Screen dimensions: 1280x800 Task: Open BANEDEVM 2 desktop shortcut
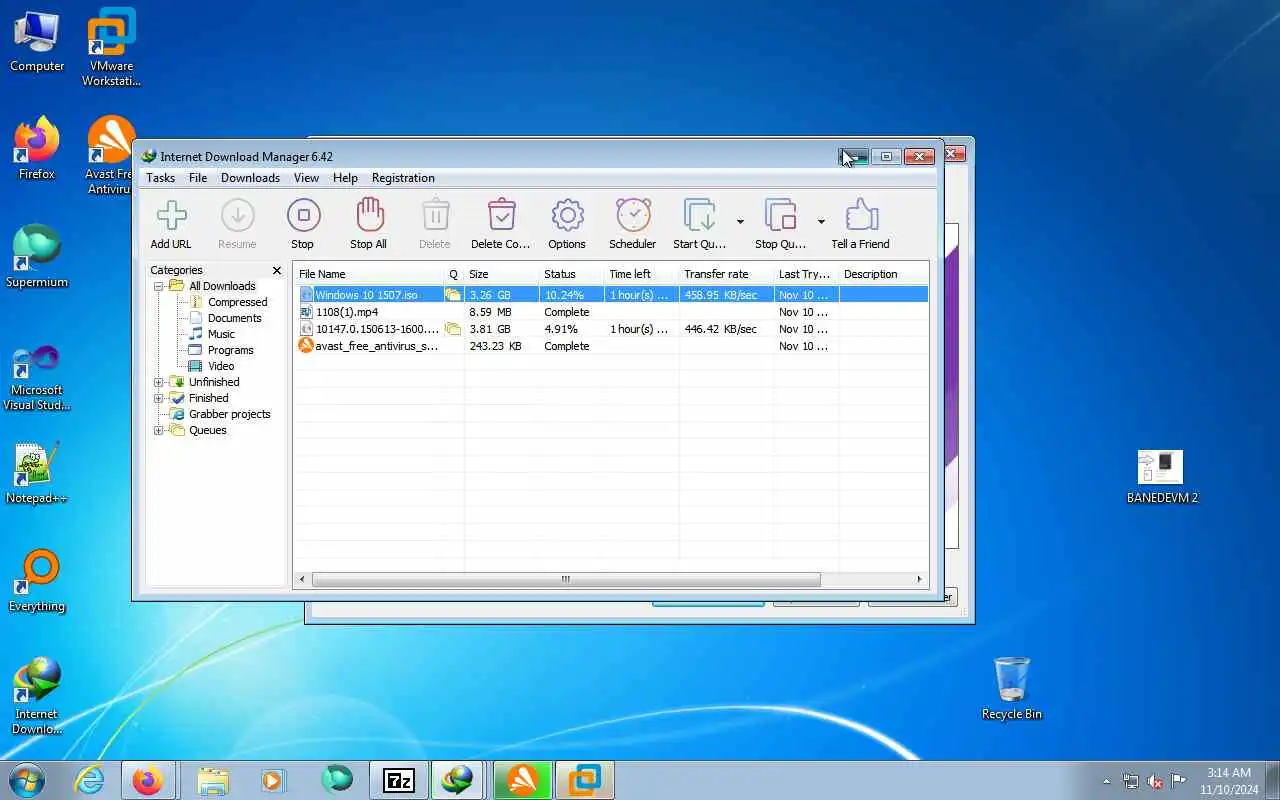[1162, 477]
